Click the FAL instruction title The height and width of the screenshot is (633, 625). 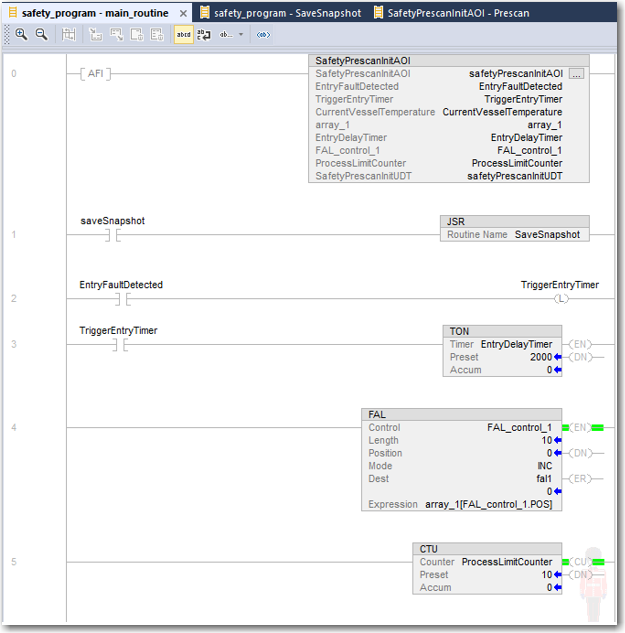click(x=377, y=415)
